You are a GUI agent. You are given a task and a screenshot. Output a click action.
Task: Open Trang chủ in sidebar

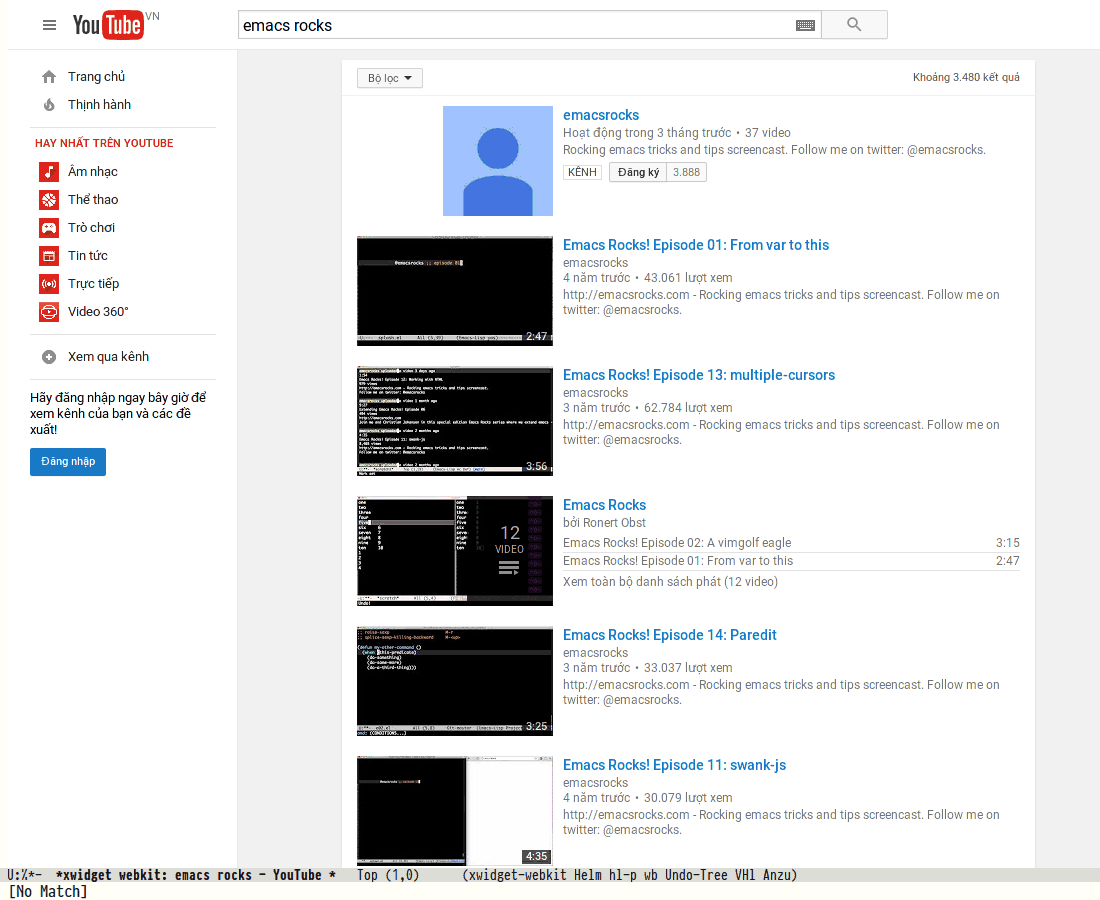[x=96, y=76]
